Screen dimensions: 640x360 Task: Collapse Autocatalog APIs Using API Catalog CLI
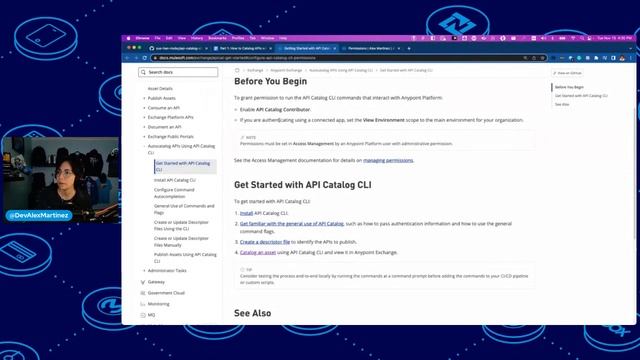[x=144, y=146]
